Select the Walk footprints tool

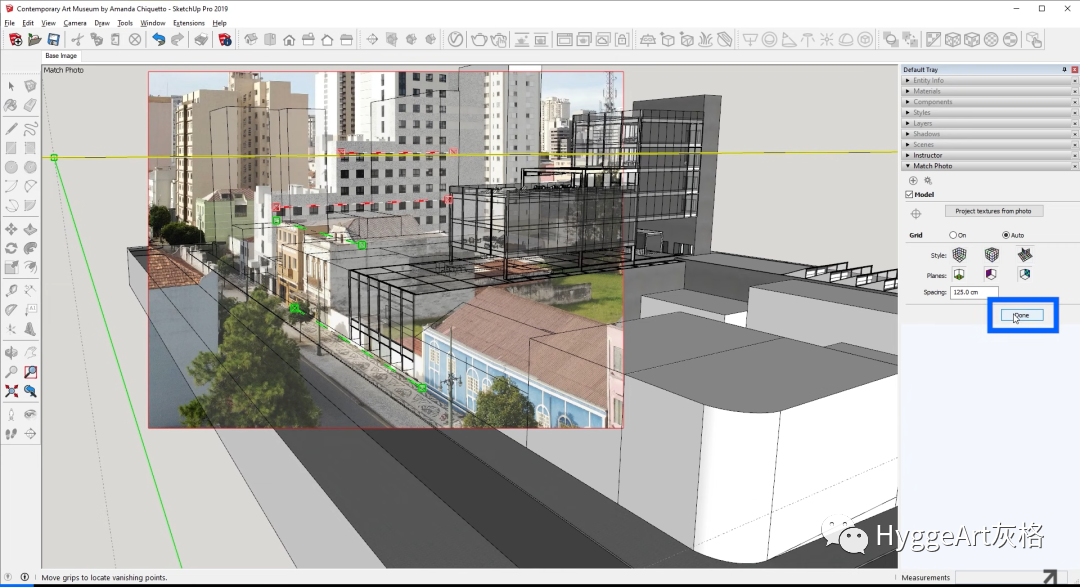pyautogui.click(x=11, y=433)
